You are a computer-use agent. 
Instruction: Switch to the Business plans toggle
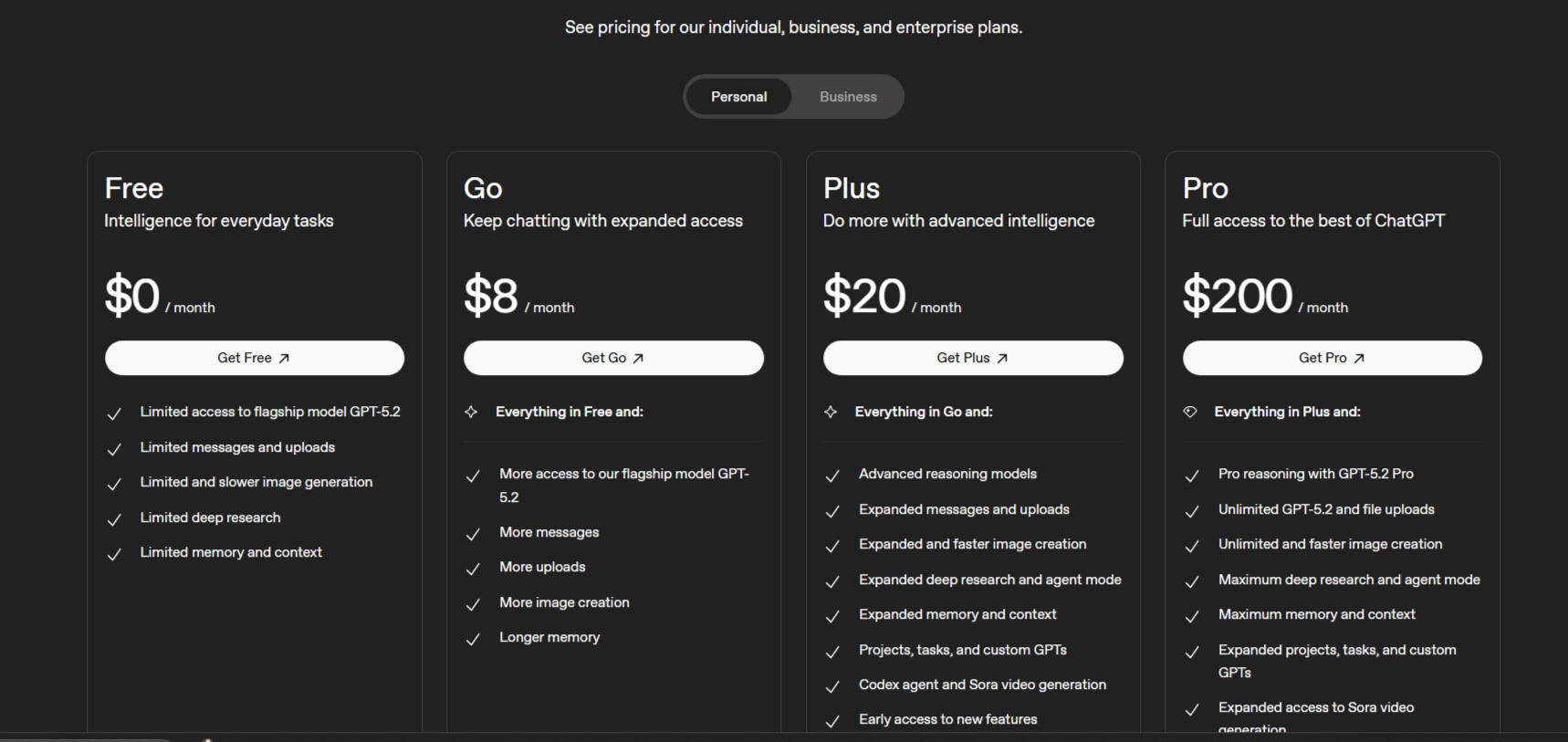tap(848, 97)
